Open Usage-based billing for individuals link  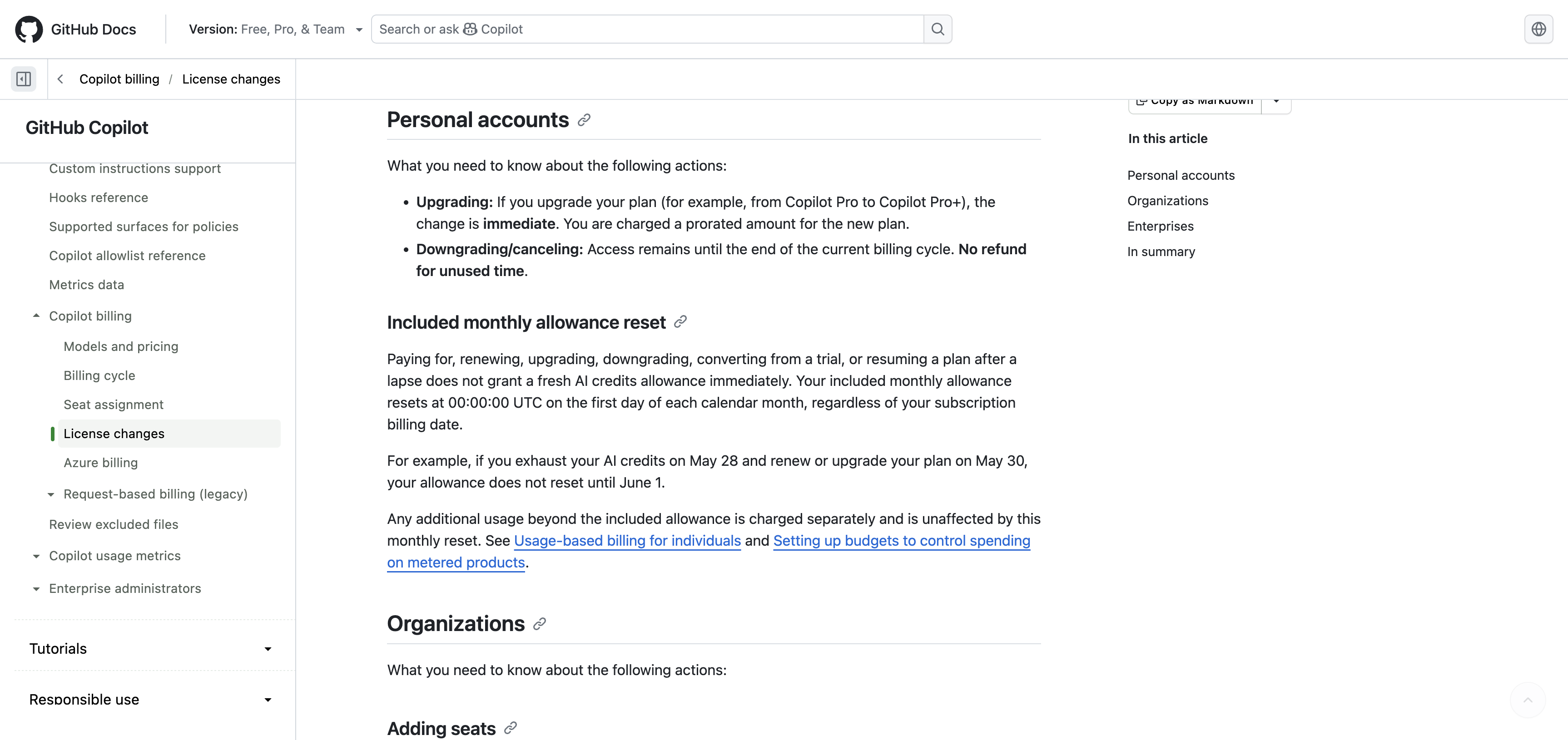(x=628, y=541)
